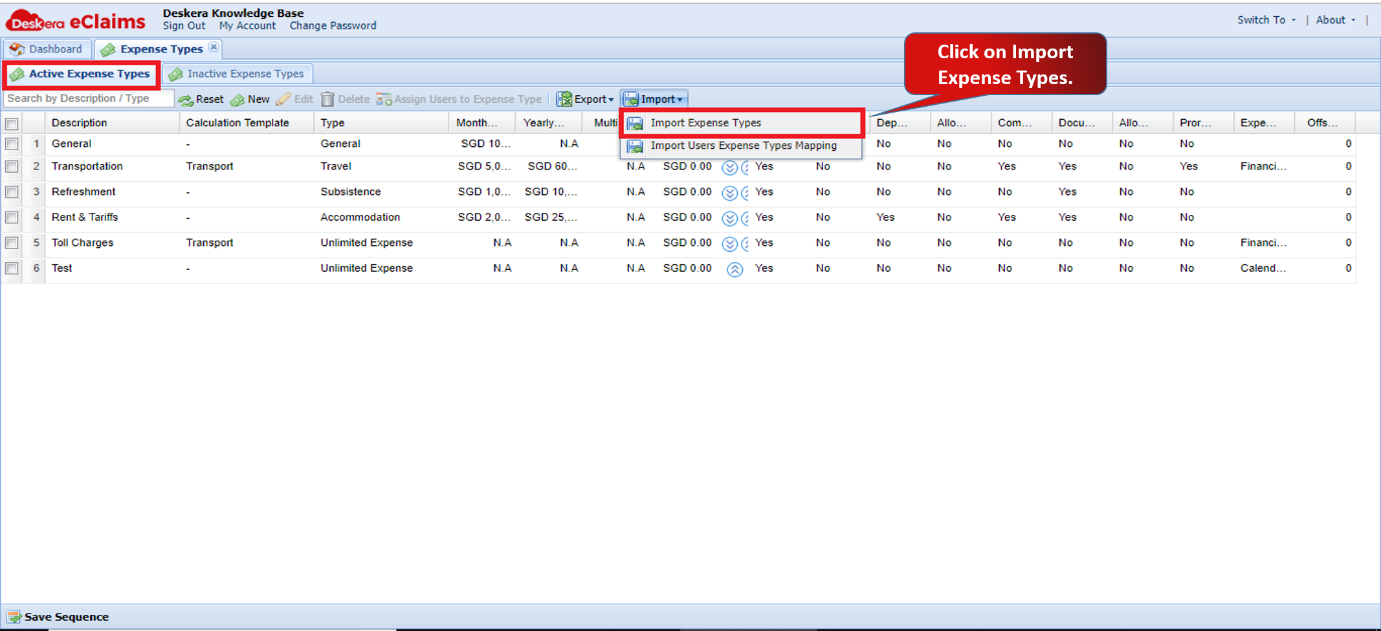This screenshot has height=631, width=1381.
Task: Sort by the Type column header
Action: point(382,123)
